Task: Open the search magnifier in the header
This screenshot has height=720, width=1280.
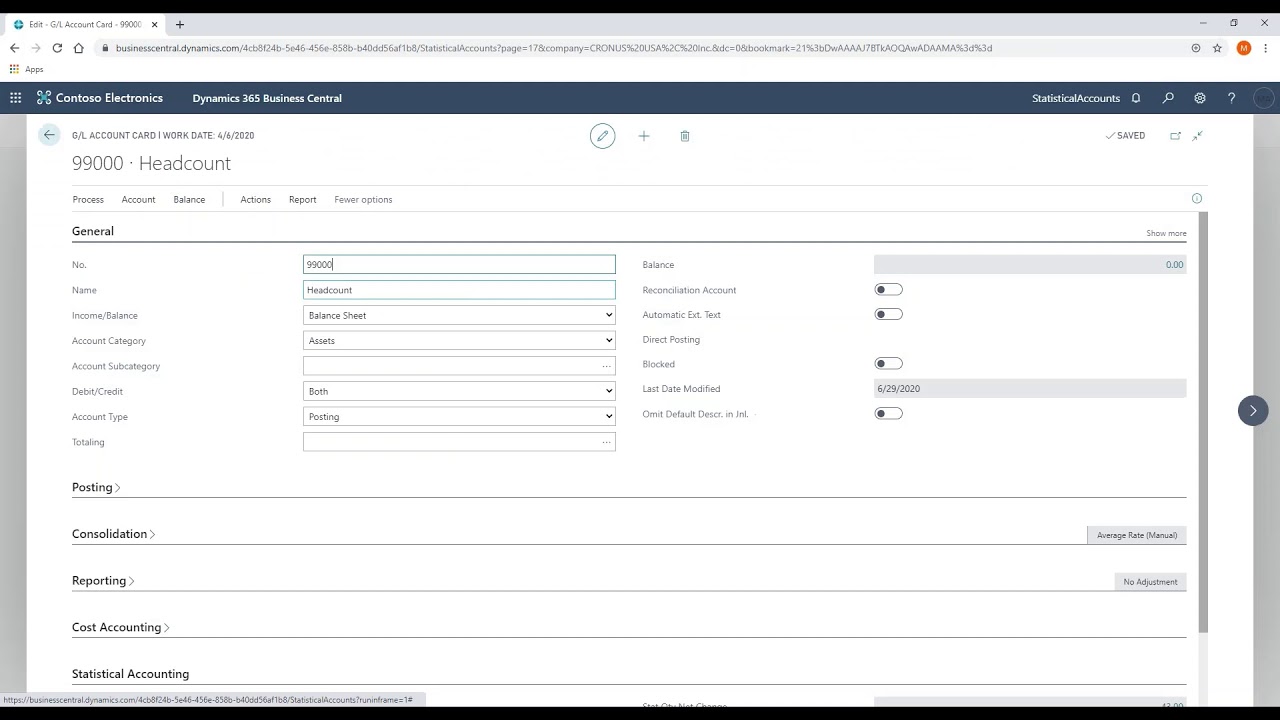Action: click(x=1168, y=98)
